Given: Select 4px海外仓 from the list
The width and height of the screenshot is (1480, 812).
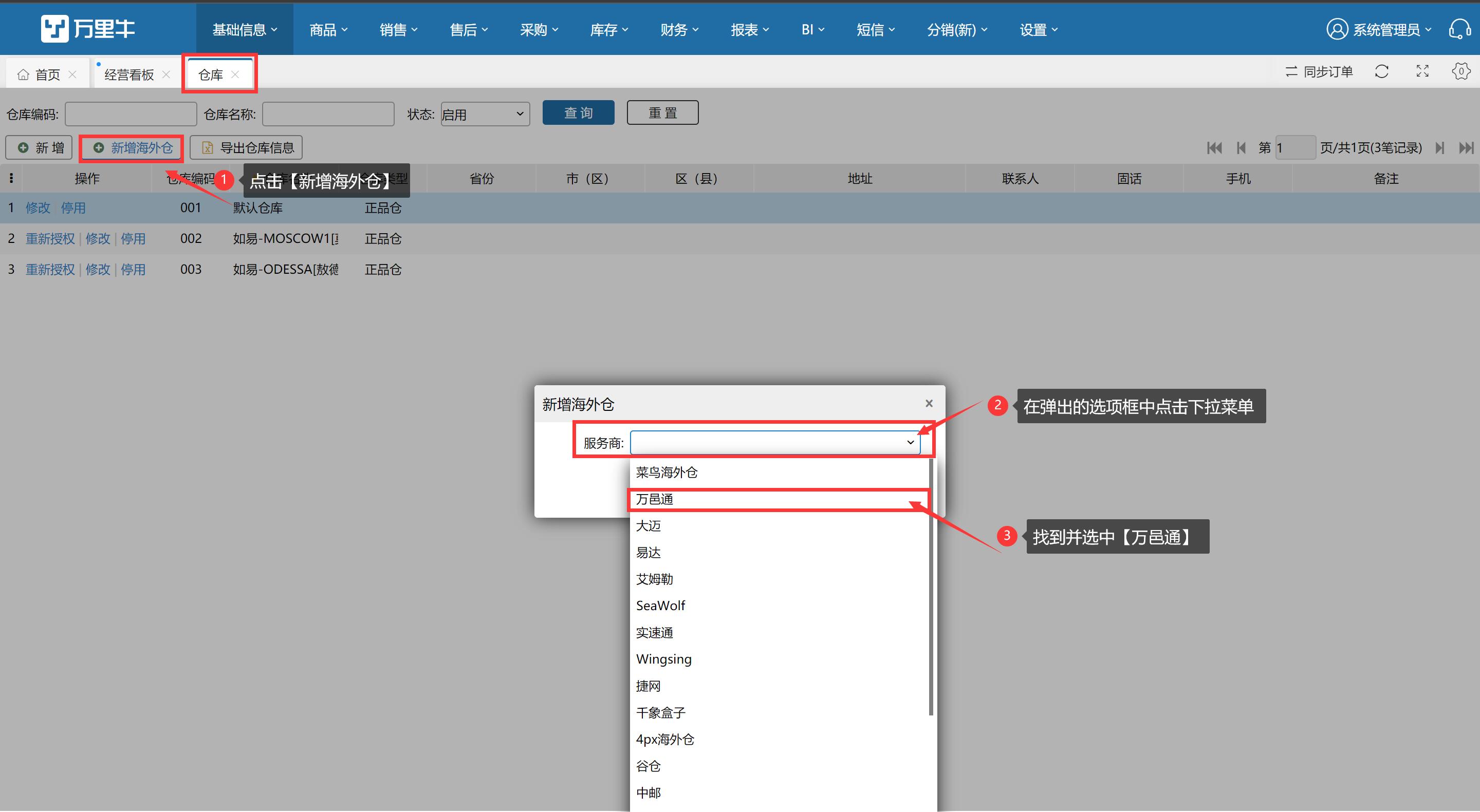Looking at the screenshot, I should click(779, 739).
